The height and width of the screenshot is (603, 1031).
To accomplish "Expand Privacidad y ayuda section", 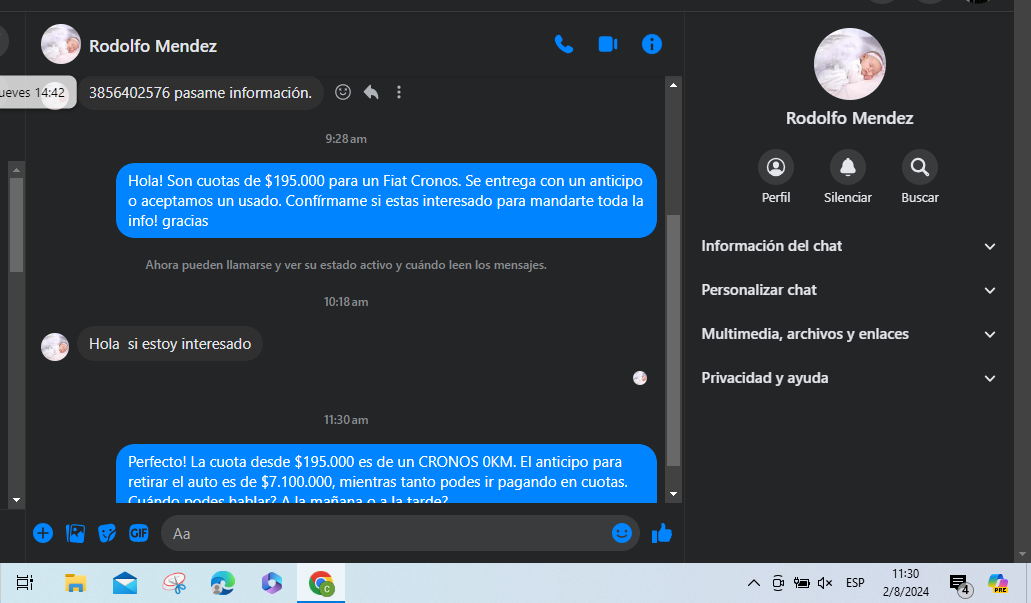I will pyautogui.click(x=848, y=378).
